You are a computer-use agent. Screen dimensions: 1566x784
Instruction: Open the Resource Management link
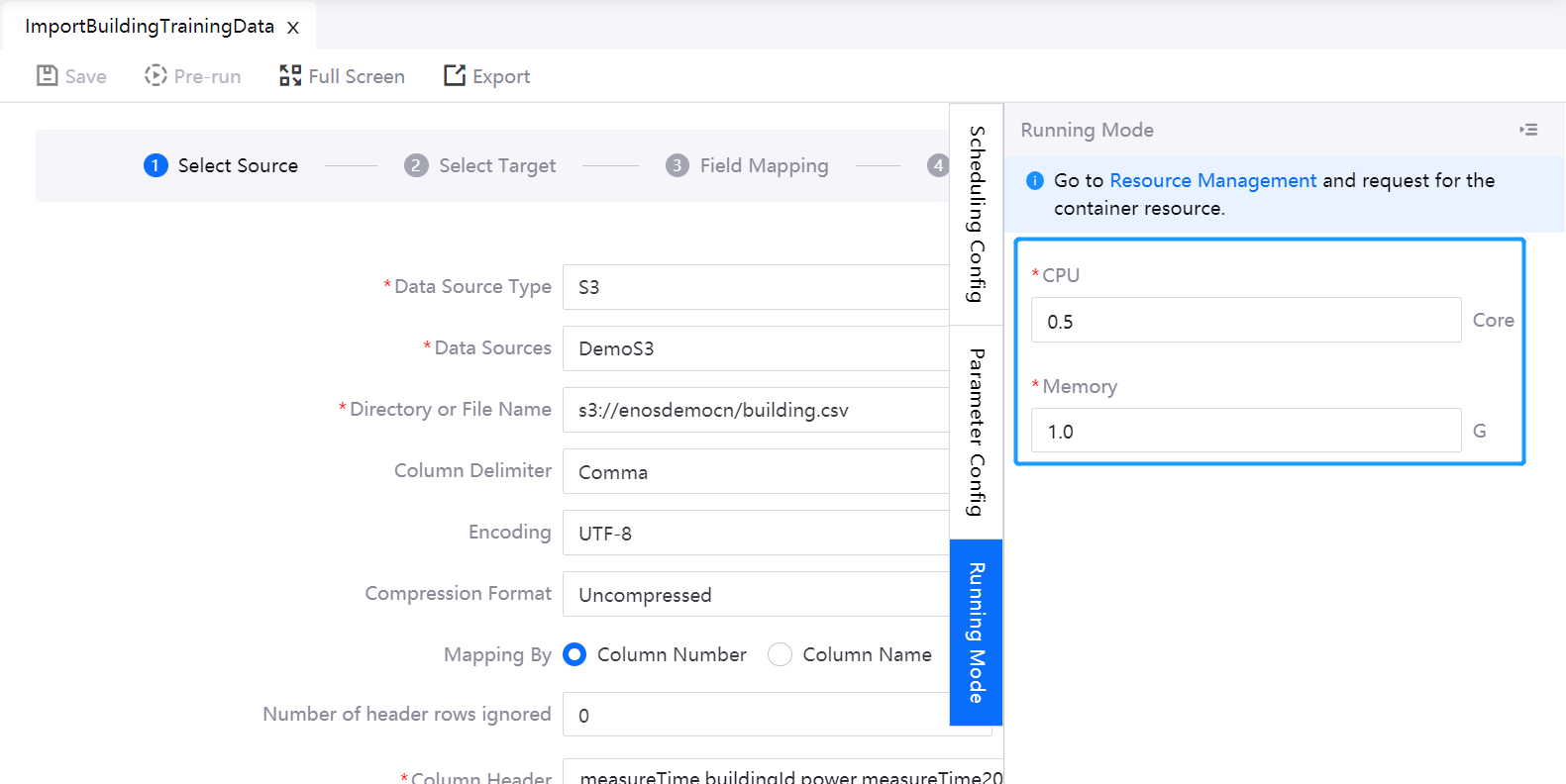coord(1212,180)
